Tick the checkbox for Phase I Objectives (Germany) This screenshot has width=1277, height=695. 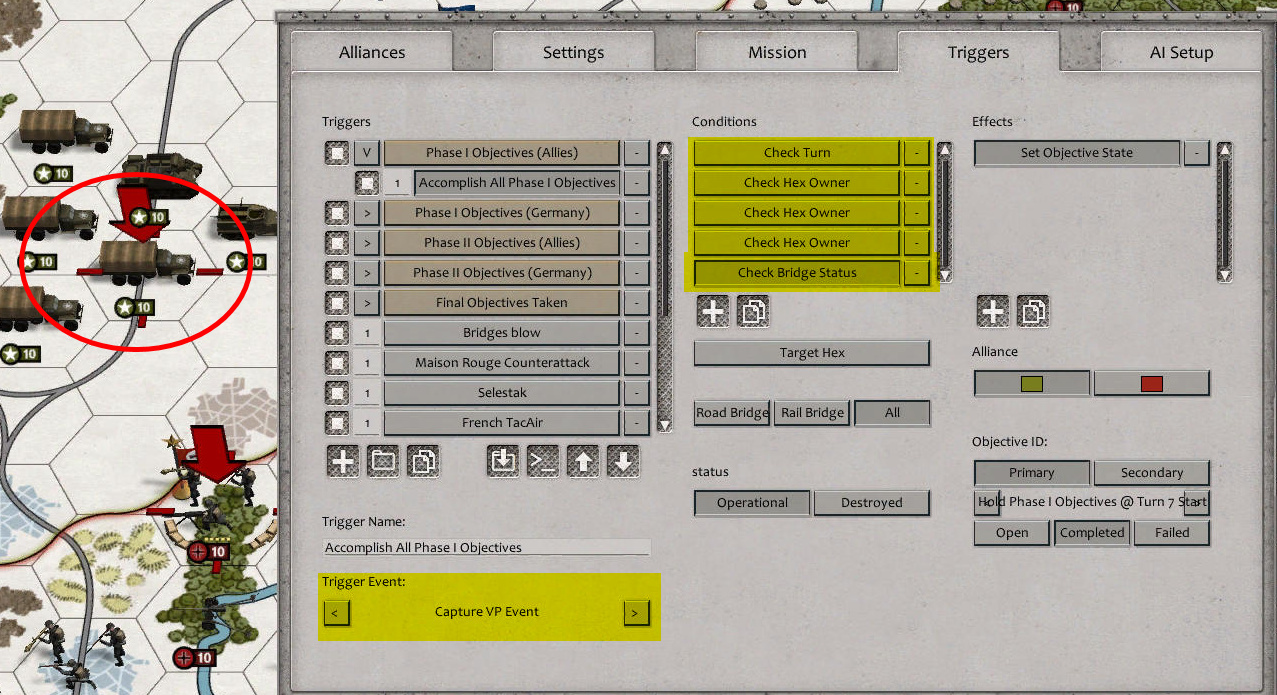tap(337, 213)
